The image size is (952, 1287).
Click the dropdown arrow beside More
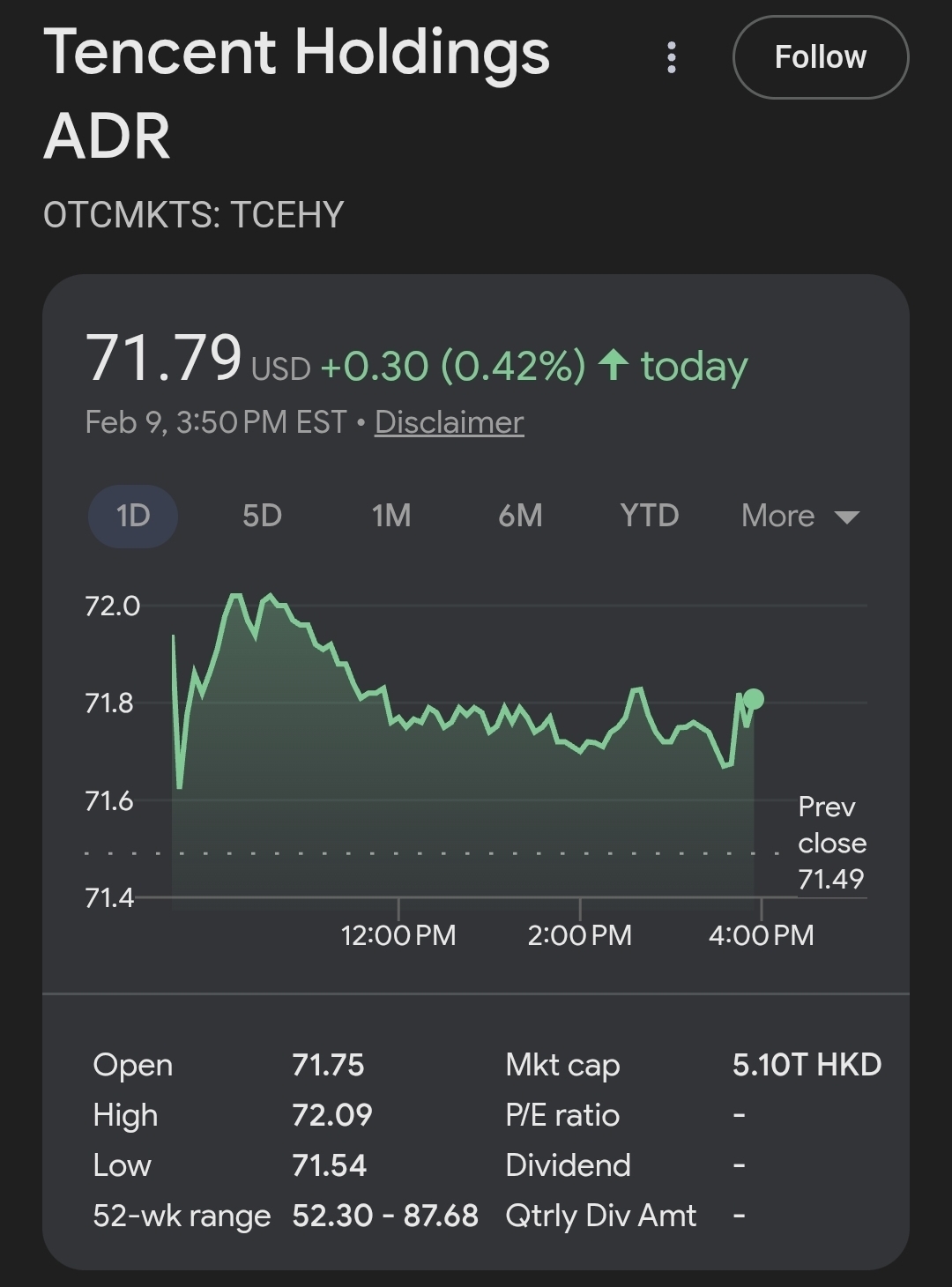tap(846, 517)
